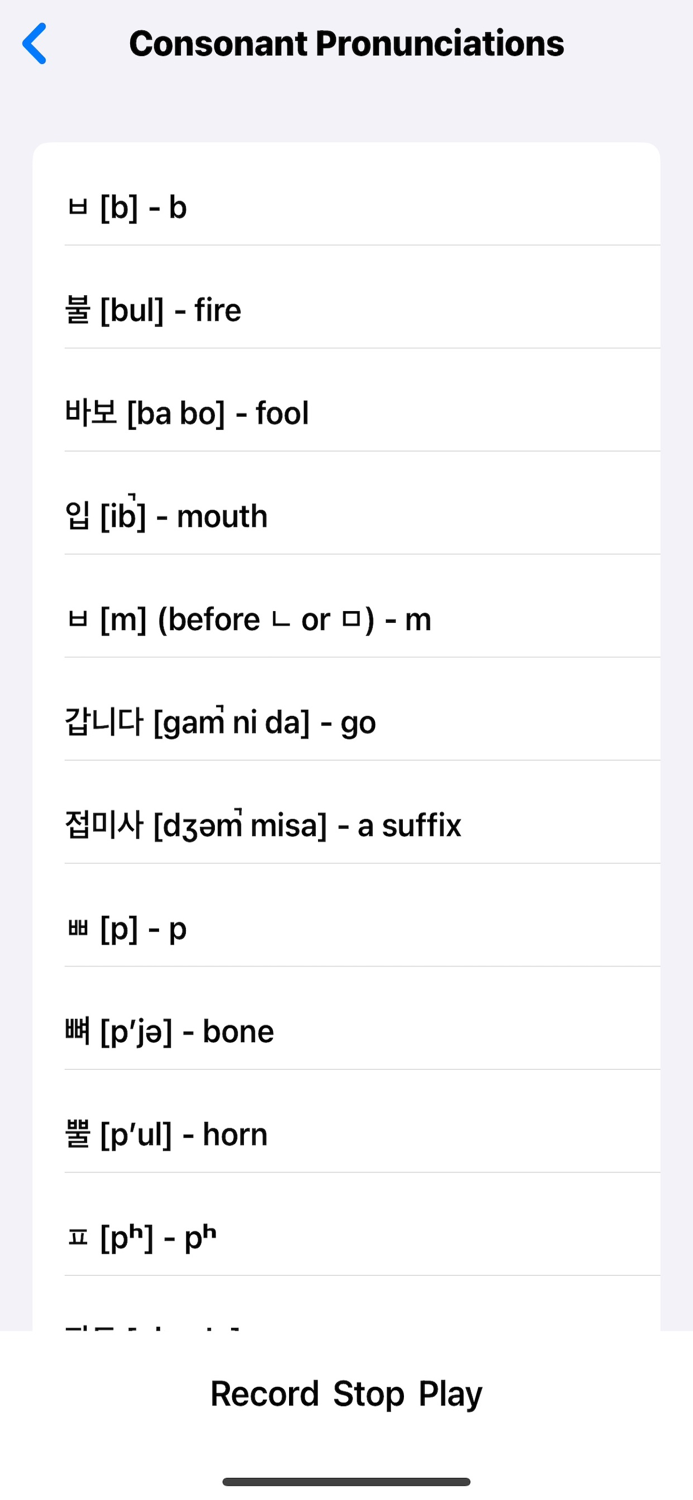
Task: Tap the 입 [ib] mouth entry
Action: (x=346, y=516)
